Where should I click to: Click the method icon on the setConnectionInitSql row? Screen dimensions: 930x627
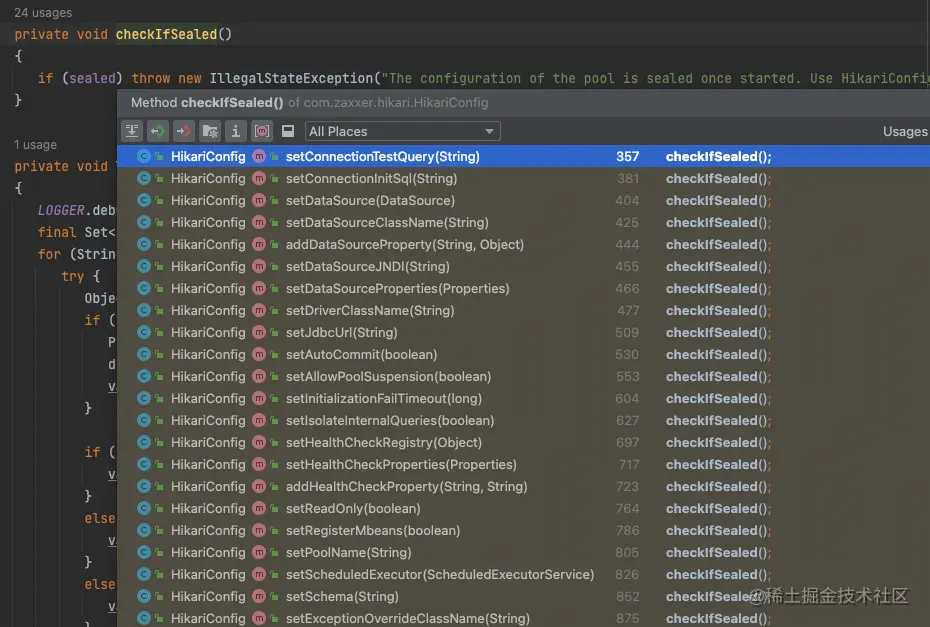pos(259,179)
